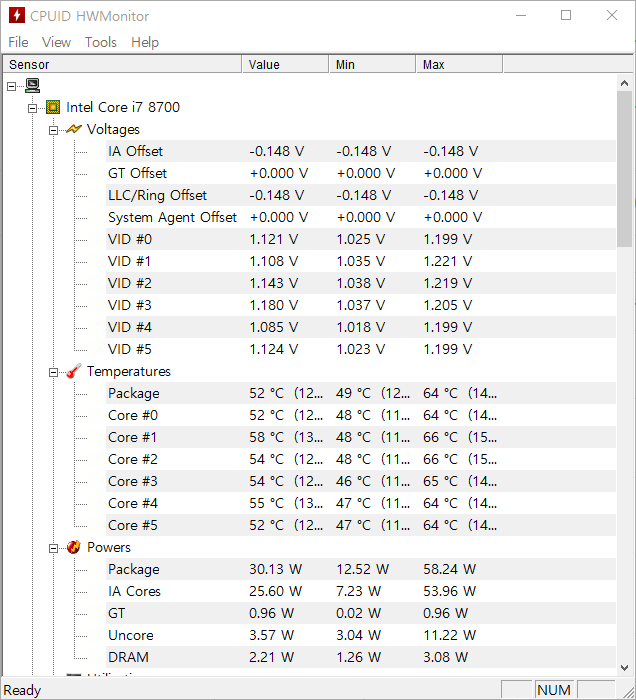Click the 7.23 W minimum IA Cores value
Screen dimensions: 636x700
pyautogui.click(x=358, y=591)
